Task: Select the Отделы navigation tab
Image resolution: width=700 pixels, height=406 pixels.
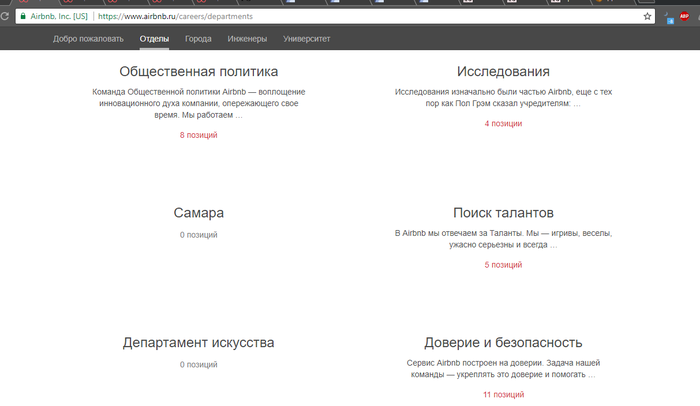Action: pos(154,39)
